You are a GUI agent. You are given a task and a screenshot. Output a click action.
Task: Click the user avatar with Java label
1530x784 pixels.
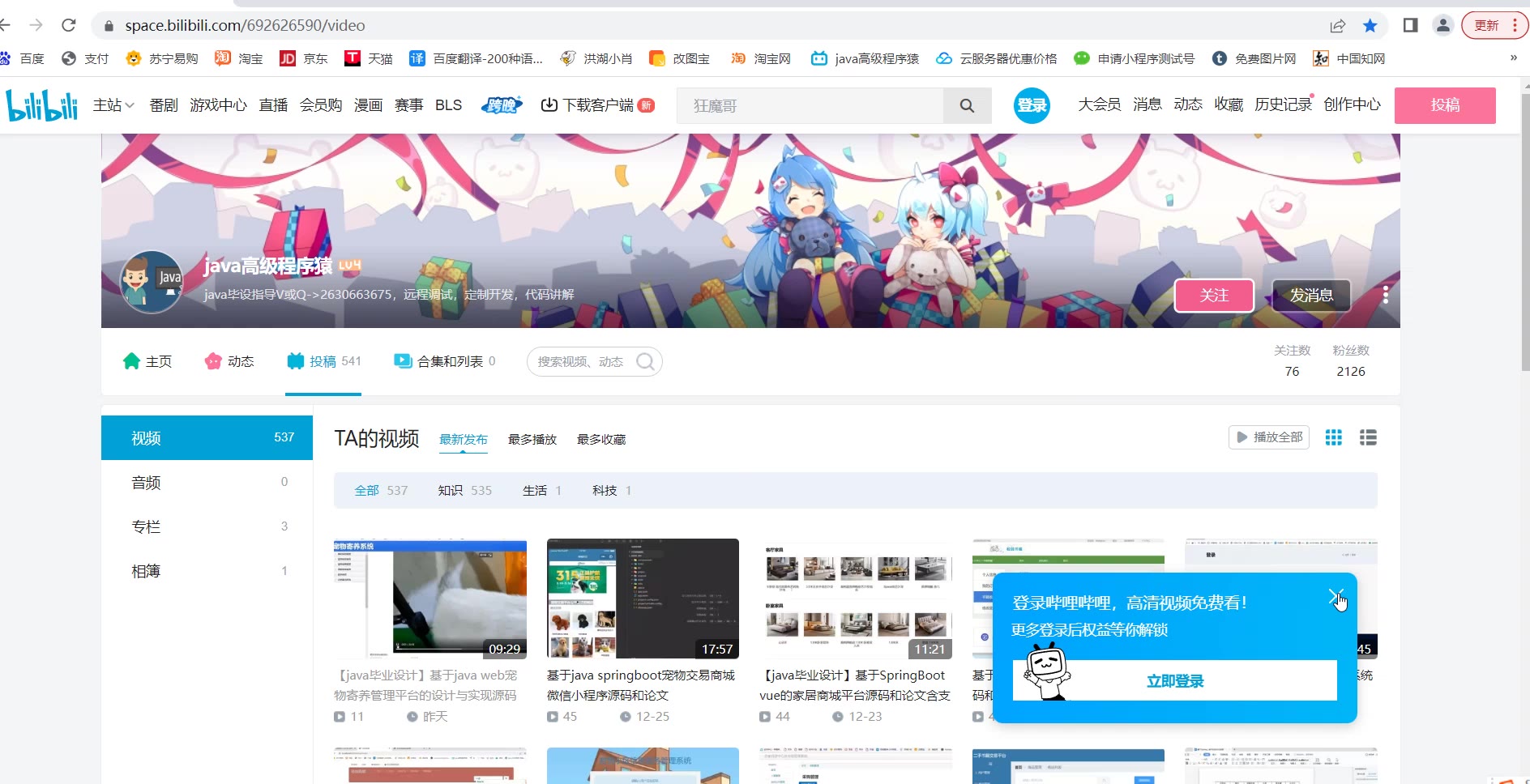coord(152,281)
